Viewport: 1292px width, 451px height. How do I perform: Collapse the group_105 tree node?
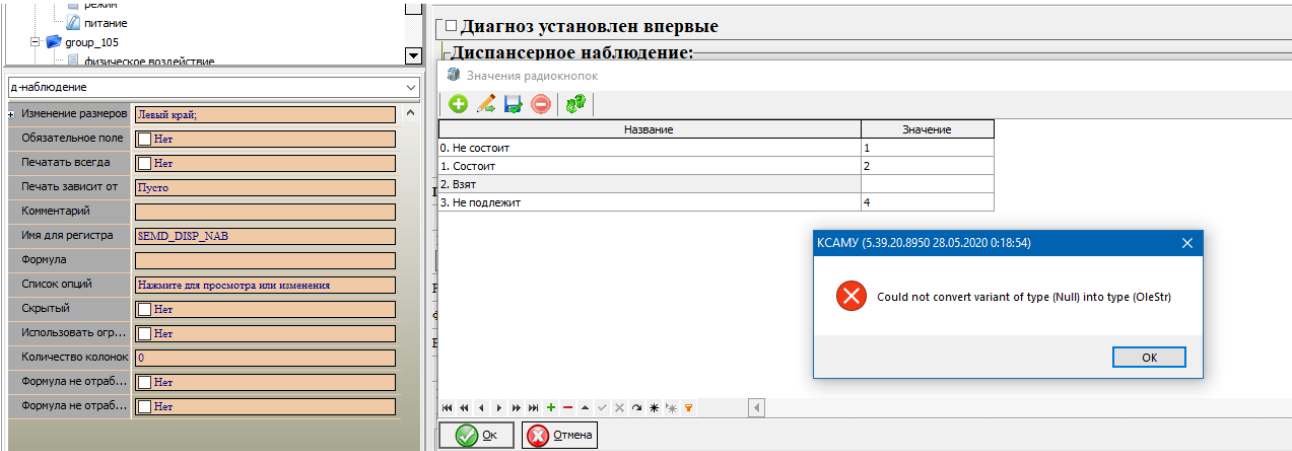35,42
